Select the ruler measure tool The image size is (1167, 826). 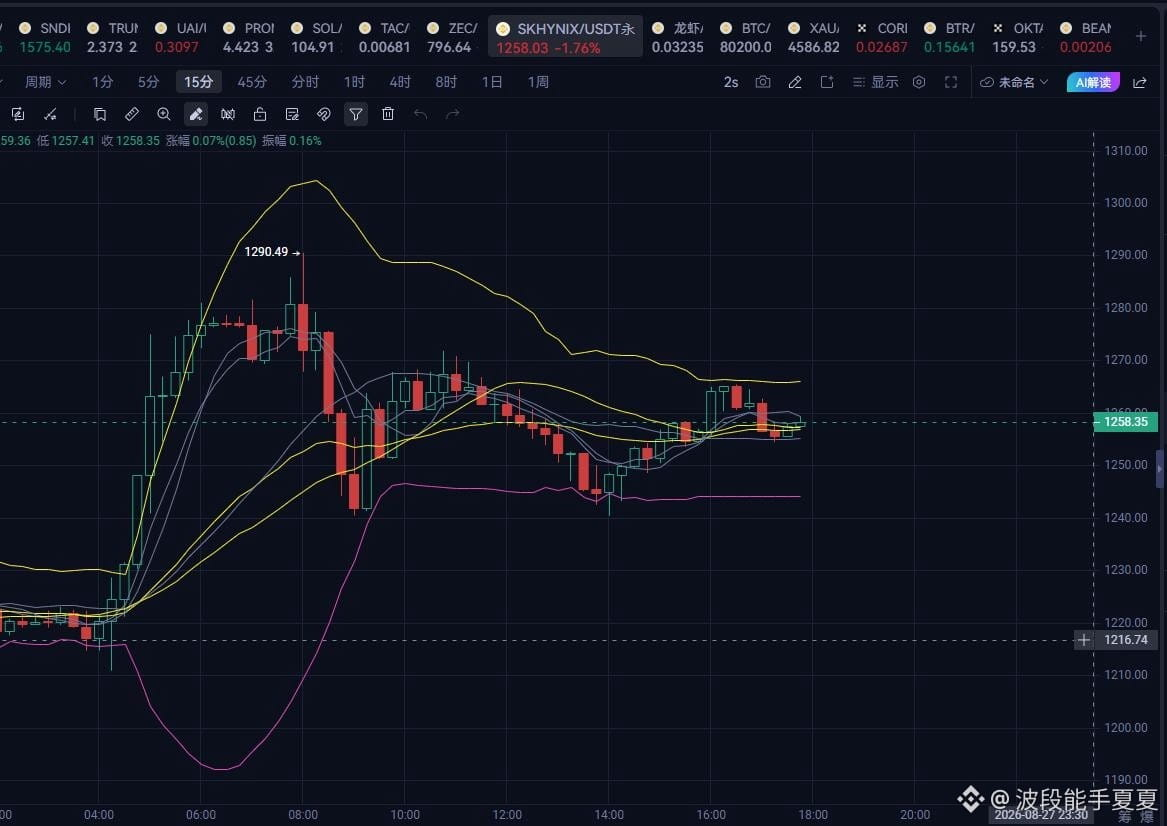132,114
